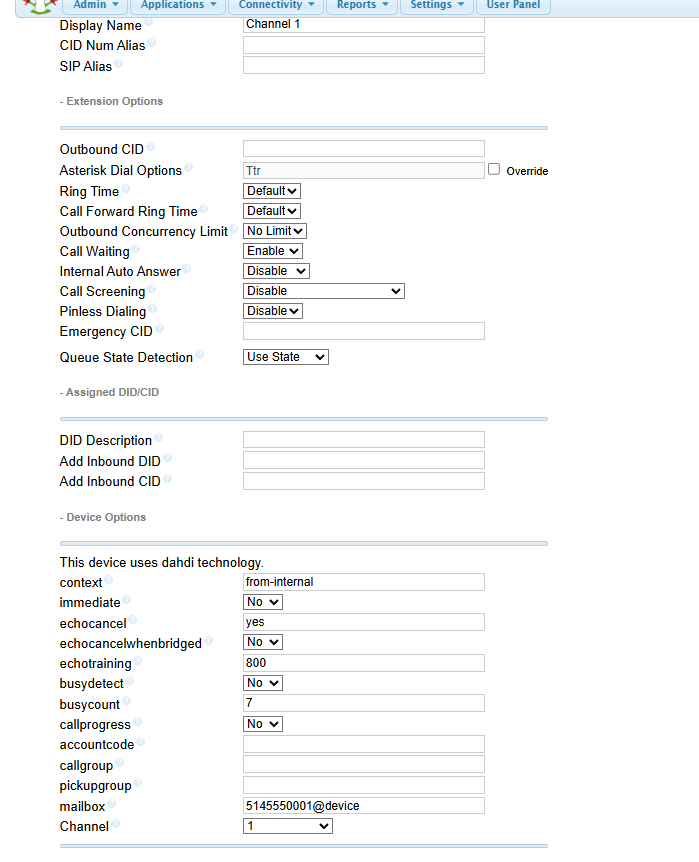The height and width of the screenshot is (862, 699).
Task: Click the help icon next to Add Inbound DID
Action: point(168,458)
